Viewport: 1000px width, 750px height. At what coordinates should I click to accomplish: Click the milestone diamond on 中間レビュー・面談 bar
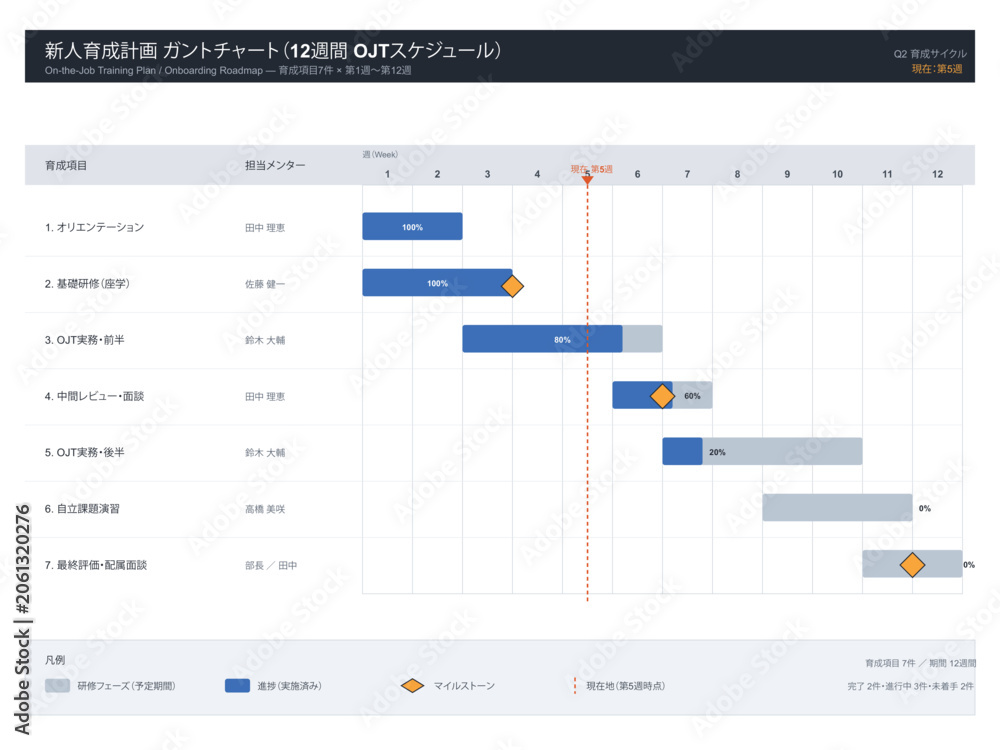pyautogui.click(x=662, y=396)
